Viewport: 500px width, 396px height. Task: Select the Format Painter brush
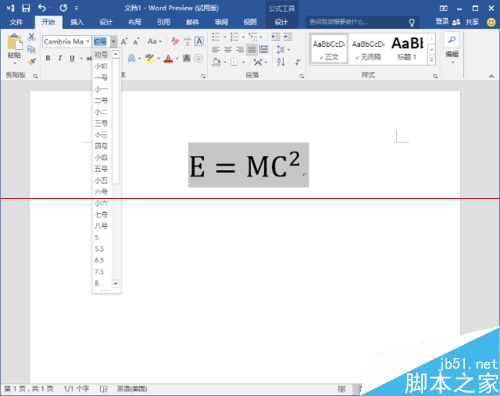coord(31,62)
